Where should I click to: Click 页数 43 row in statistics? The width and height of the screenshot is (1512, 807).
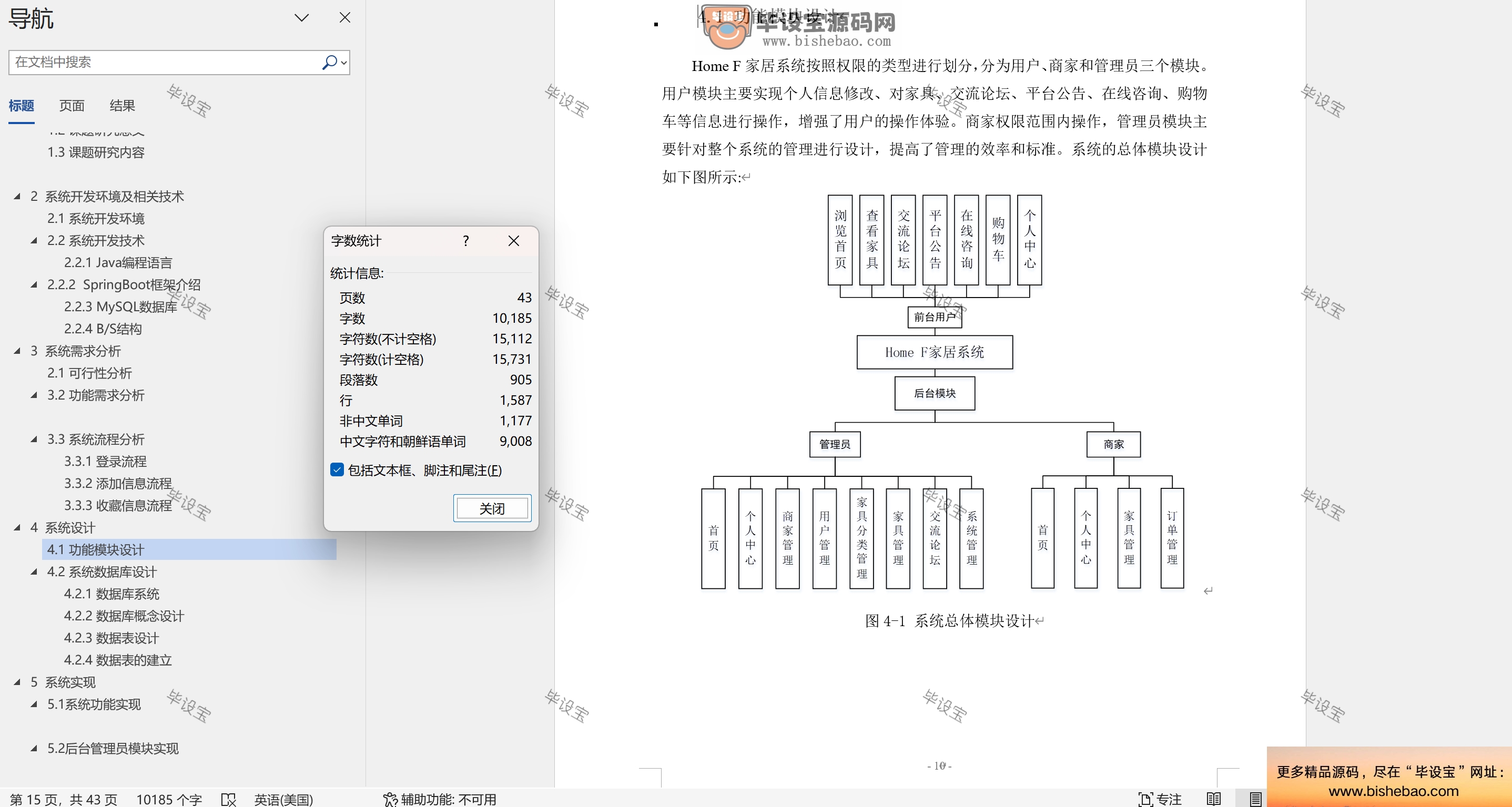tap(435, 298)
